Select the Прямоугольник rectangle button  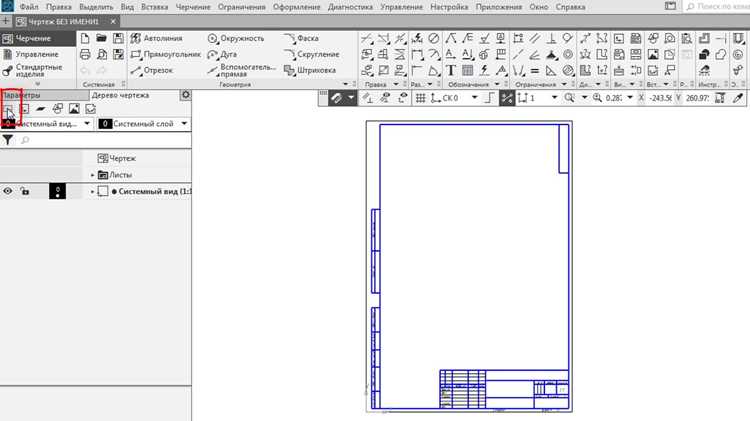point(166,54)
